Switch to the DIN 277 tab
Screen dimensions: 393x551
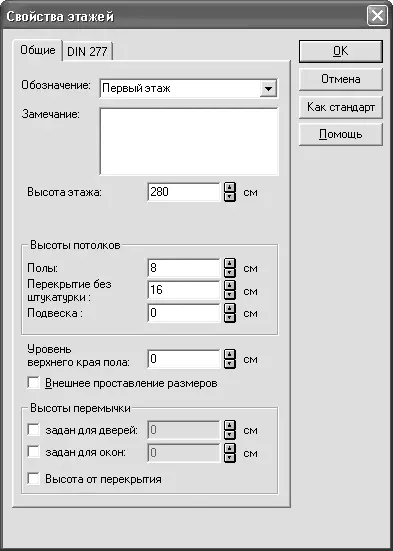click(87, 52)
